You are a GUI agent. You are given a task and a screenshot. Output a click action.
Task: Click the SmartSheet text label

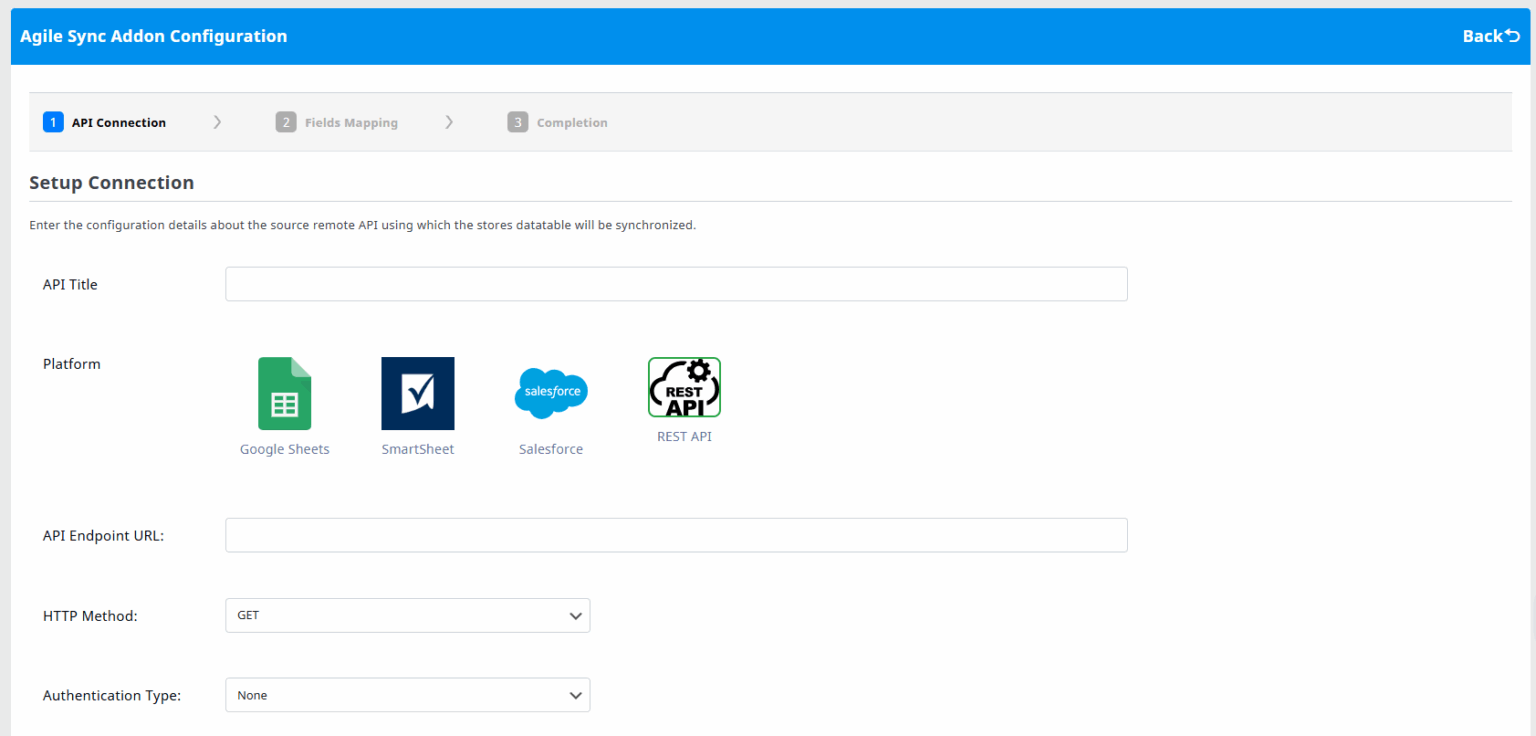[417, 450]
